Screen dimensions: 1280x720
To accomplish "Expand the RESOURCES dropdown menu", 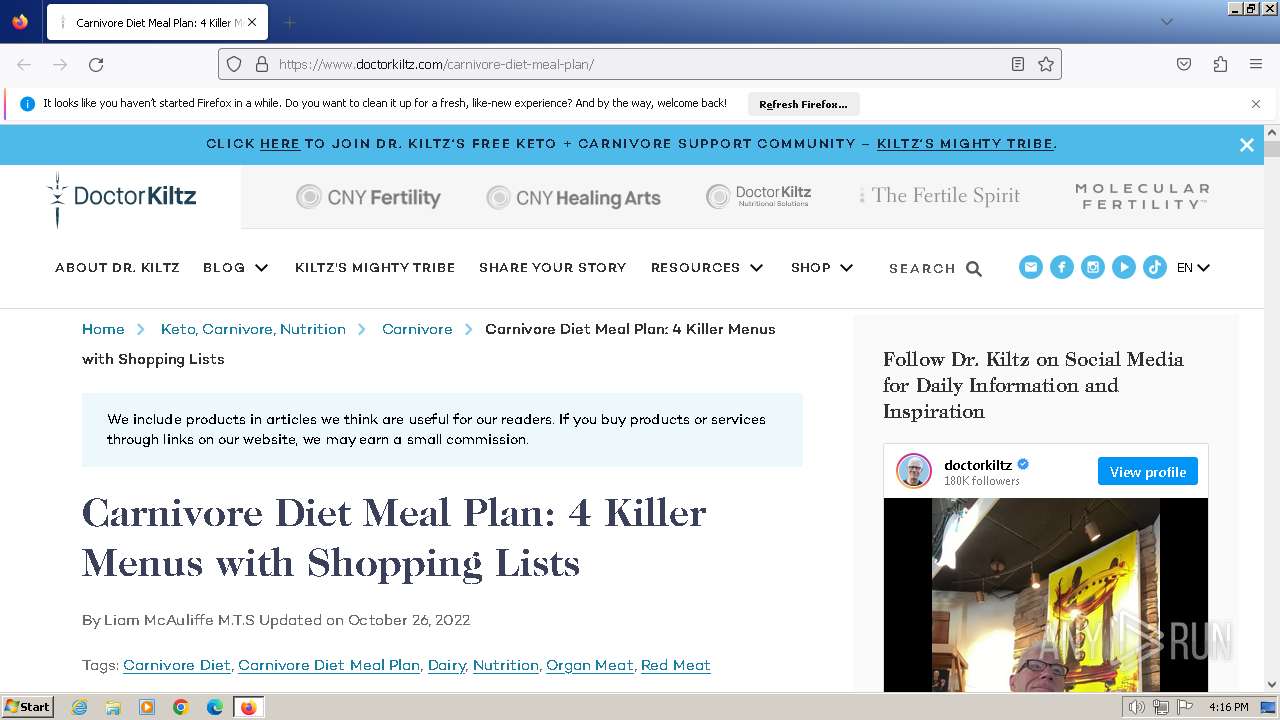I will click(x=707, y=268).
